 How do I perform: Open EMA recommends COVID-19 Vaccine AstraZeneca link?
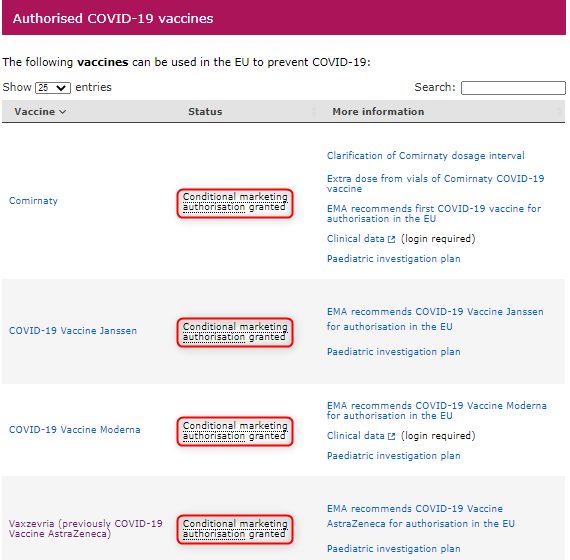(421, 516)
